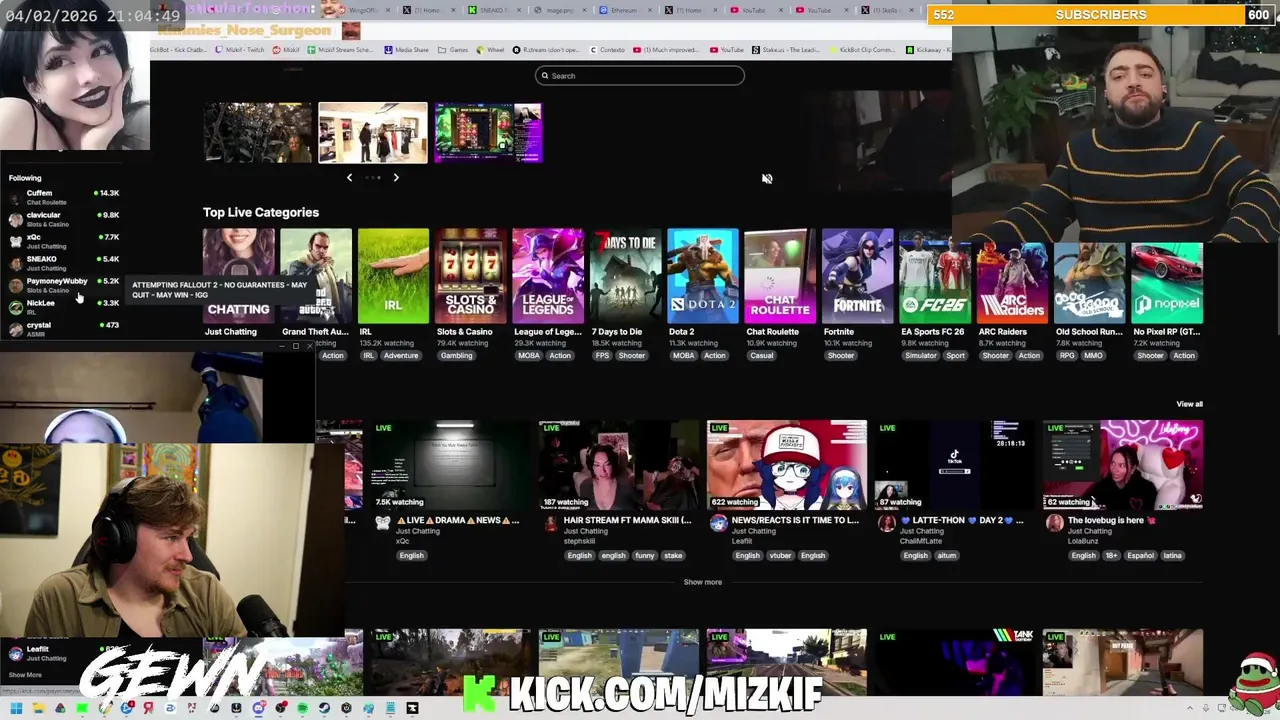This screenshot has height=720, width=1280.
Task: Click the FPS tag under 7 Days to Die
Action: click(602, 356)
